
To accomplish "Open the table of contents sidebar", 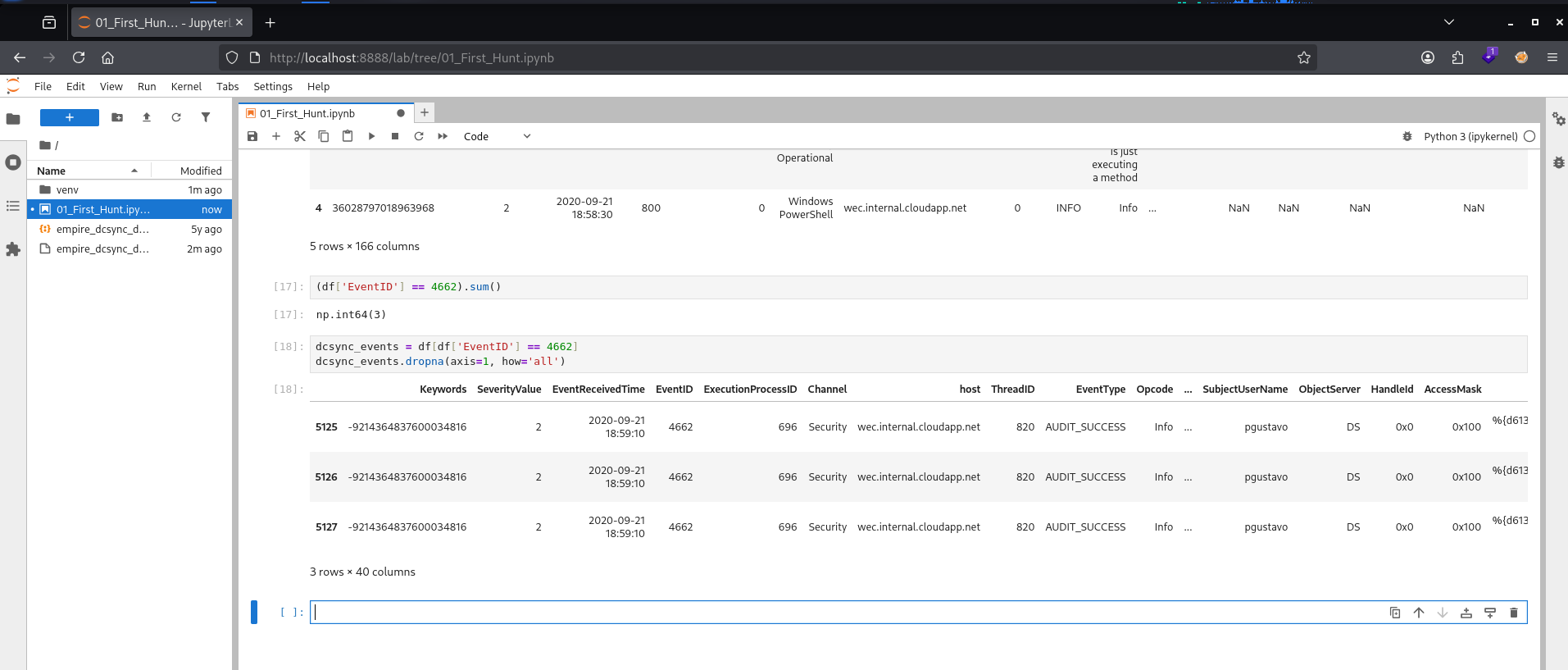I will [13, 206].
